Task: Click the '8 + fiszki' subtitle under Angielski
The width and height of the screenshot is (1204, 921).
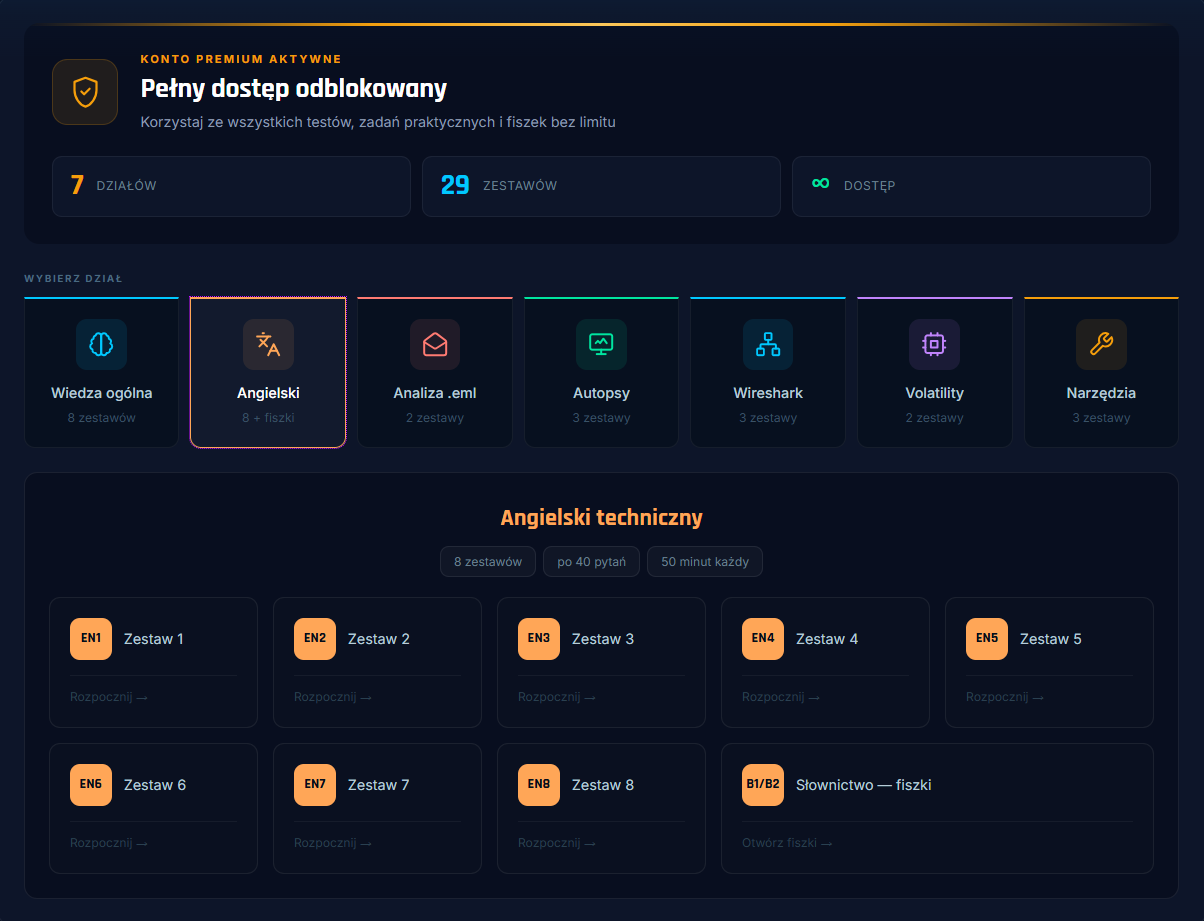Action: tap(268, 418)
